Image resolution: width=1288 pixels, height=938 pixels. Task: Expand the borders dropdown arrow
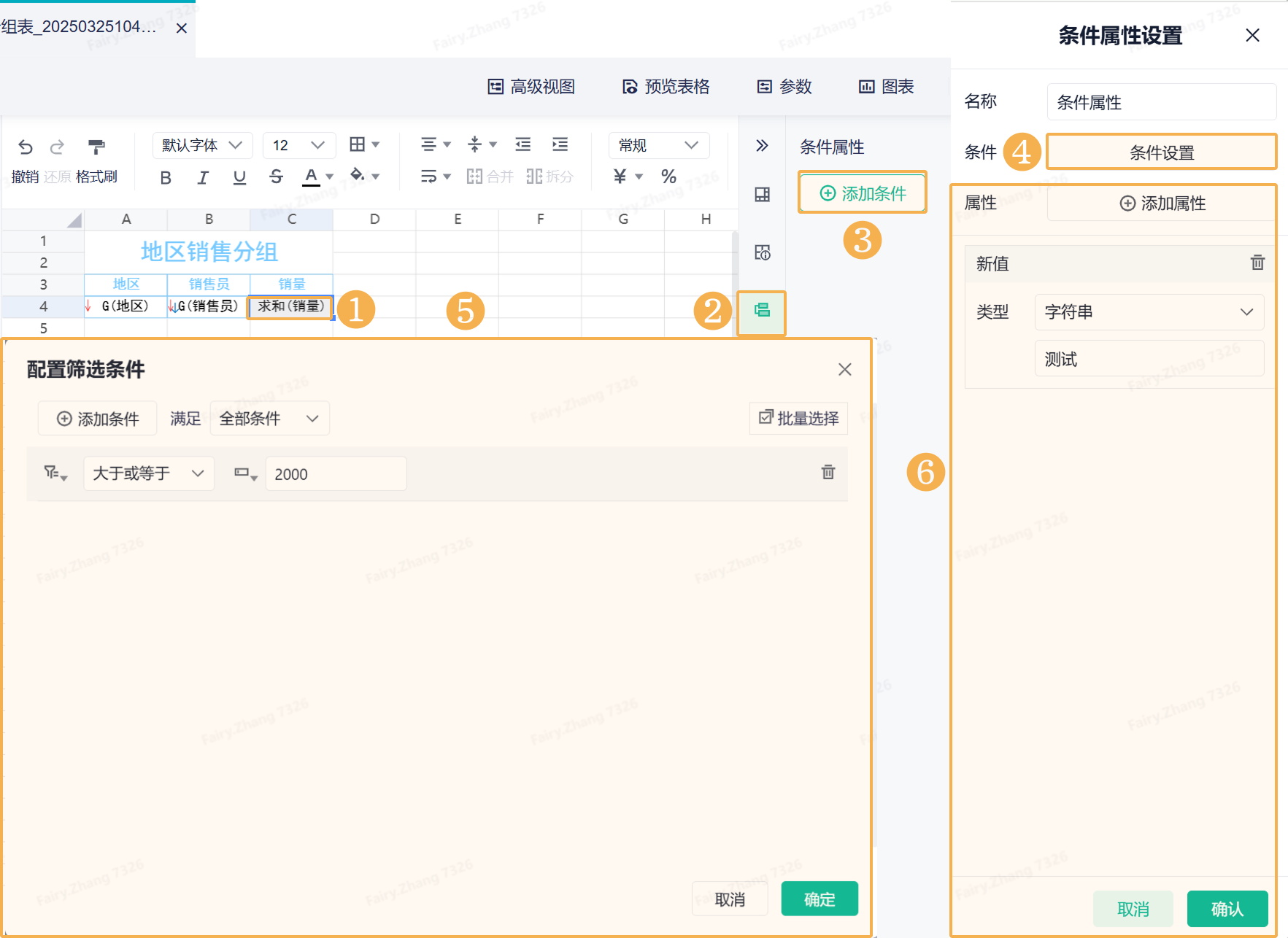[x=376, y=144]
